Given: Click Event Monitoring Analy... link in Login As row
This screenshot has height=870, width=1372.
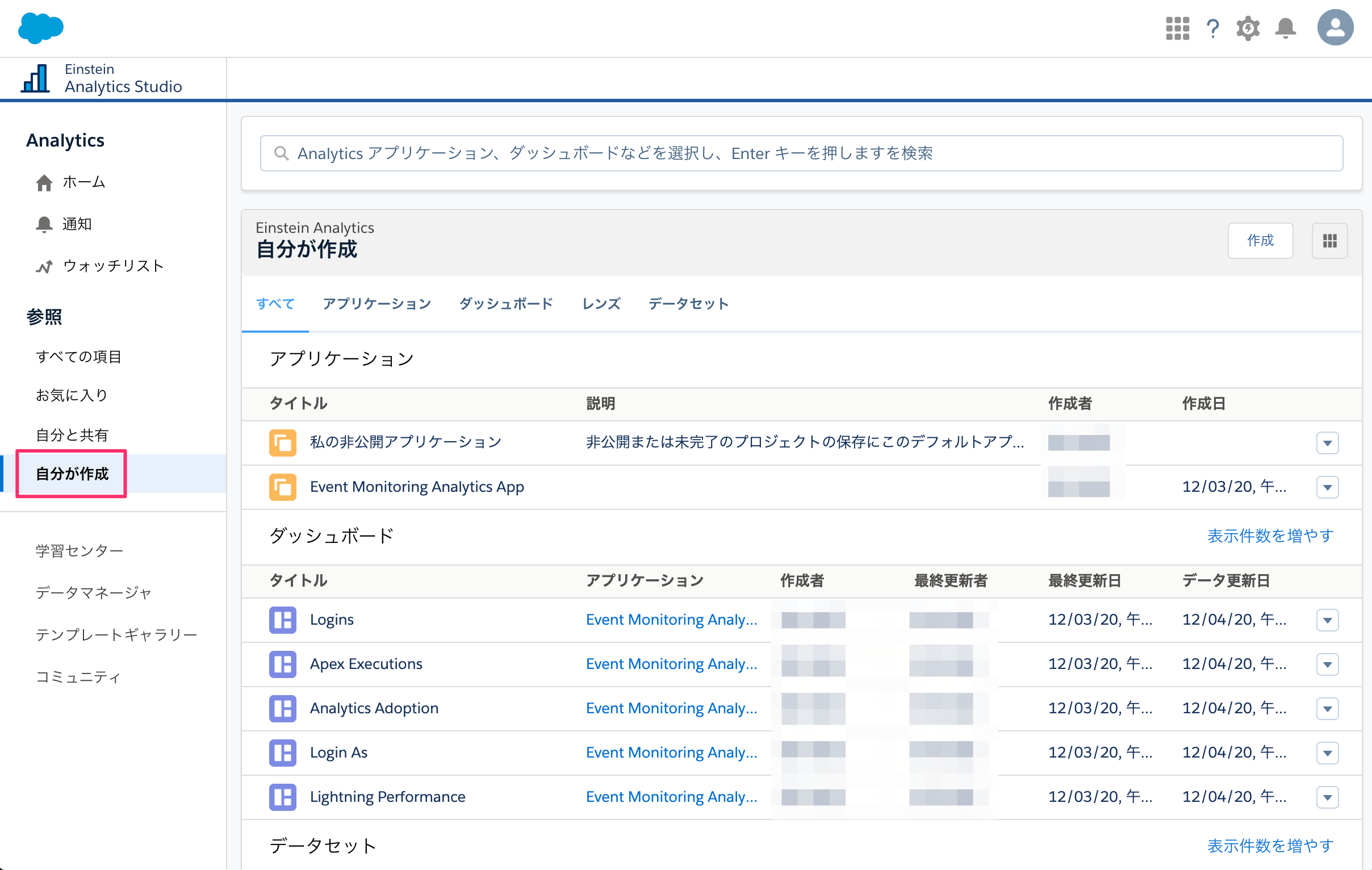Looking at the screenshot, I should click(671, 752).
